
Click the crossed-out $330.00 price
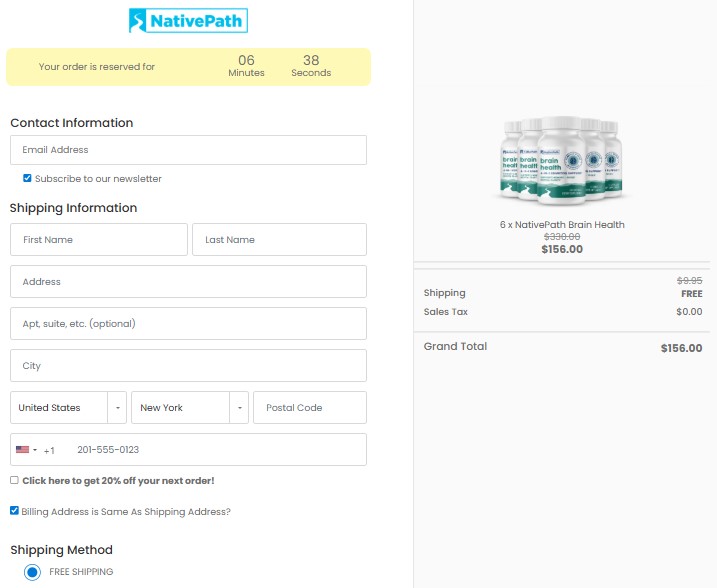pyautogui.click(x=562, y=236)
